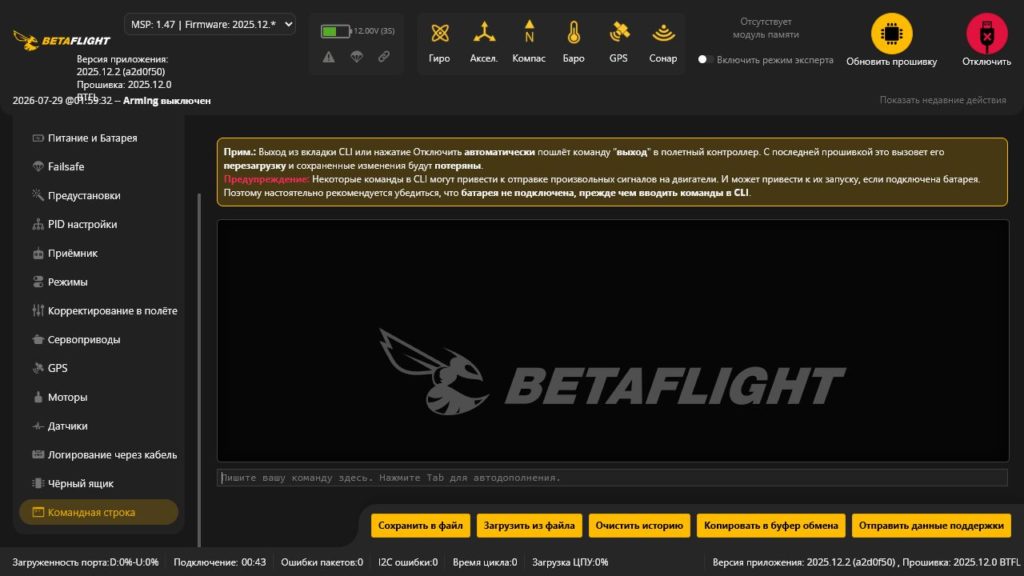The width and height of the screenshot is (1024, 576).
Task: Click the CLI command input field
Action: click(613, 477)
